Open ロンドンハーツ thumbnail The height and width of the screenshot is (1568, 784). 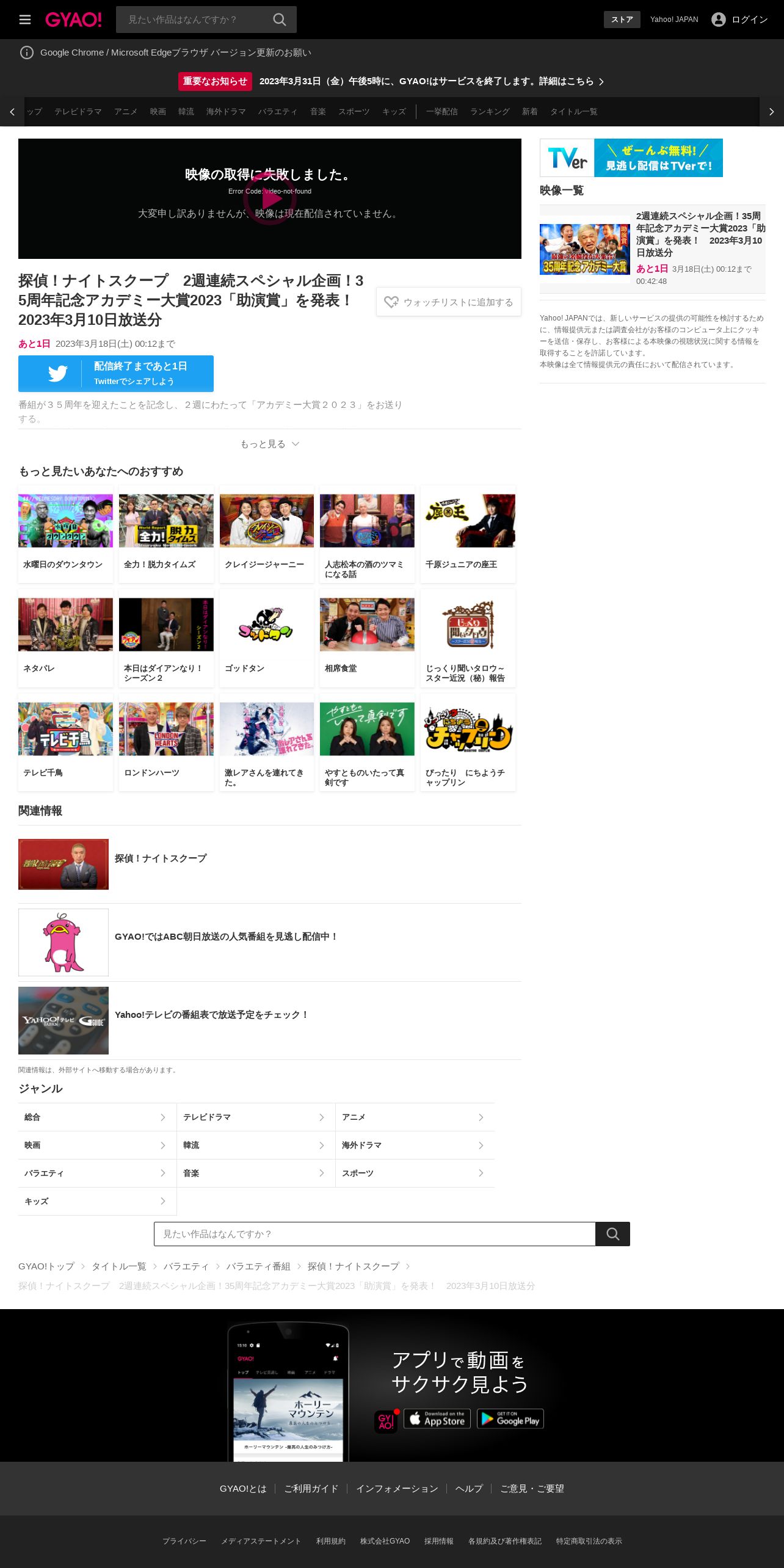(x=166, y=729)
